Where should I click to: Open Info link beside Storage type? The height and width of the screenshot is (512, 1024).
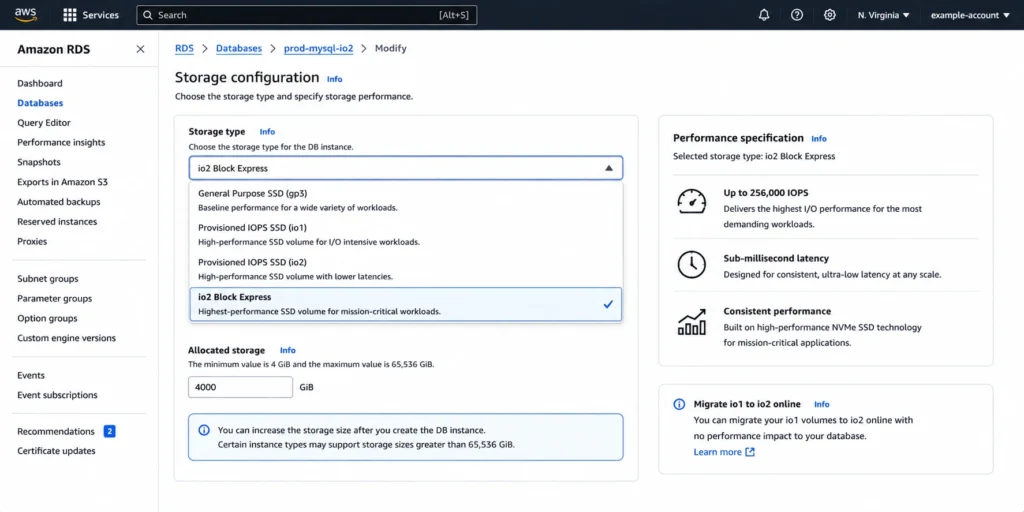click(267, 132)
